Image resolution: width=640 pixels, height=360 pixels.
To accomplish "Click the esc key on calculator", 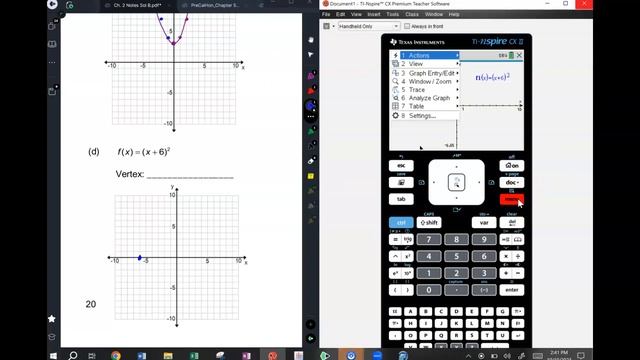I will 401,165.
